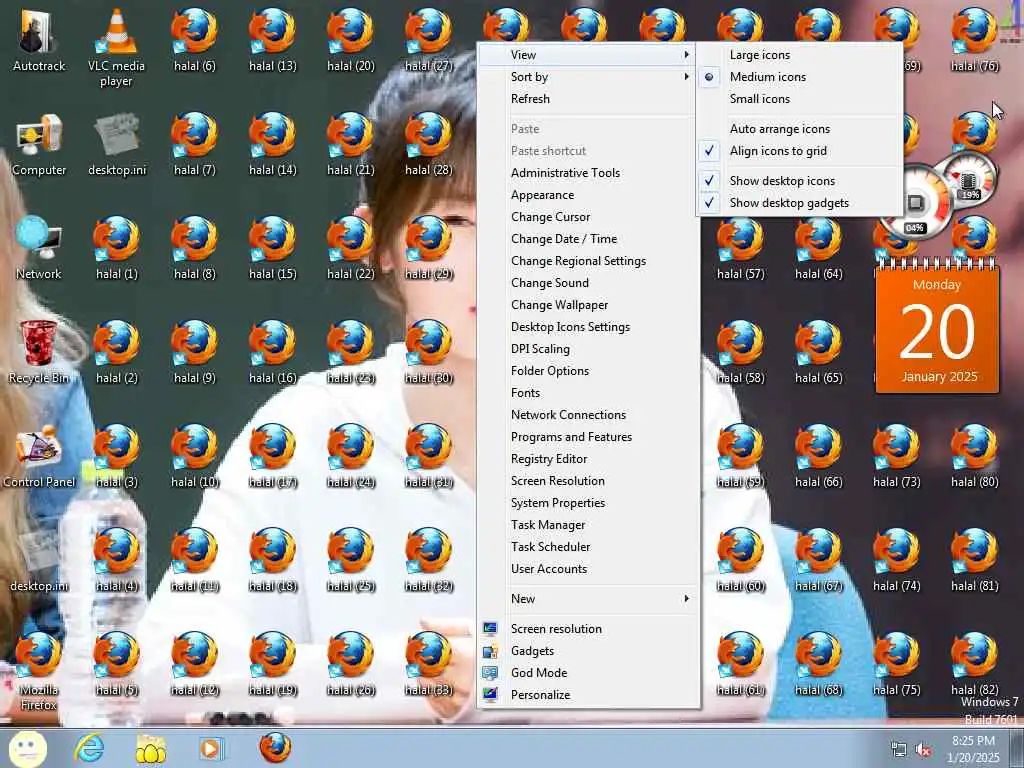This screenshot has width=1024, height=768.
Task: Select the halal (22) shortcut icon
Action: coord(351,248)
